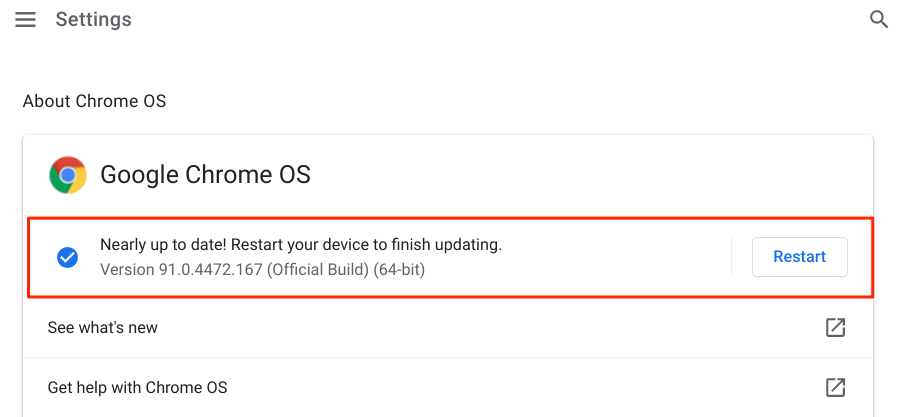Click the '(64-bit)' label
This screenshot has height=417, width=899.
(x=399, y=270)
